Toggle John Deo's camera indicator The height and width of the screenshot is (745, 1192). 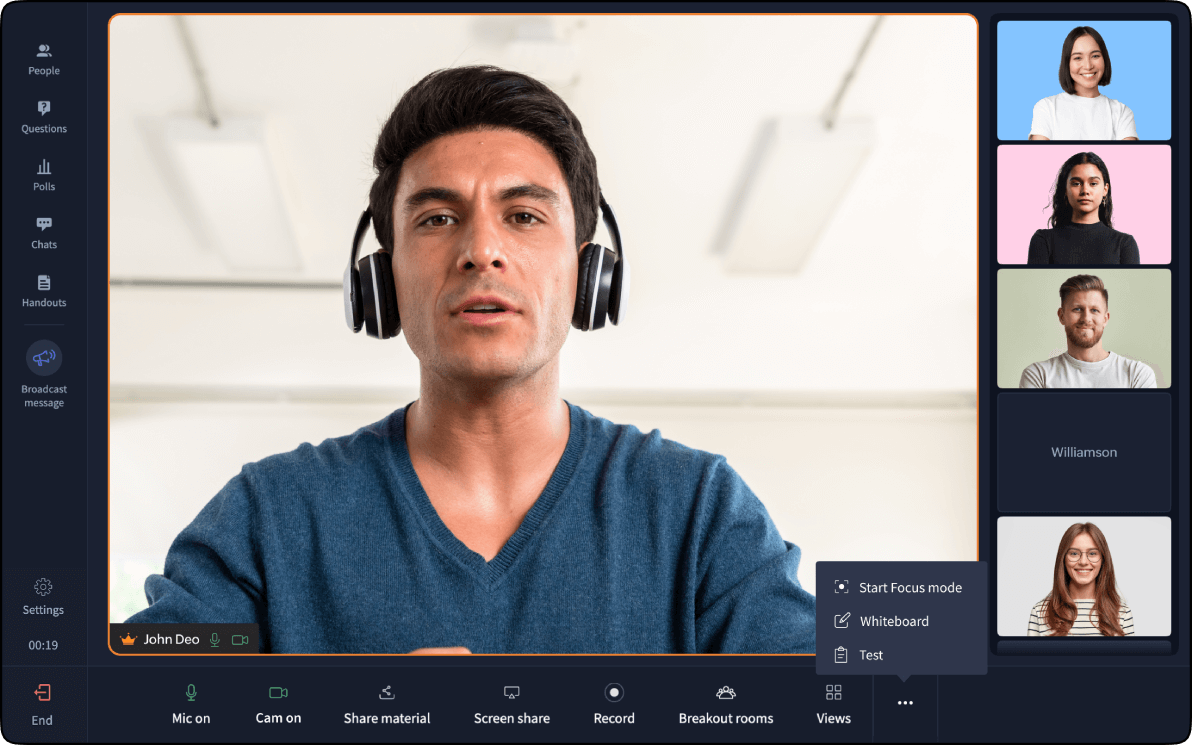pos(240,639)
